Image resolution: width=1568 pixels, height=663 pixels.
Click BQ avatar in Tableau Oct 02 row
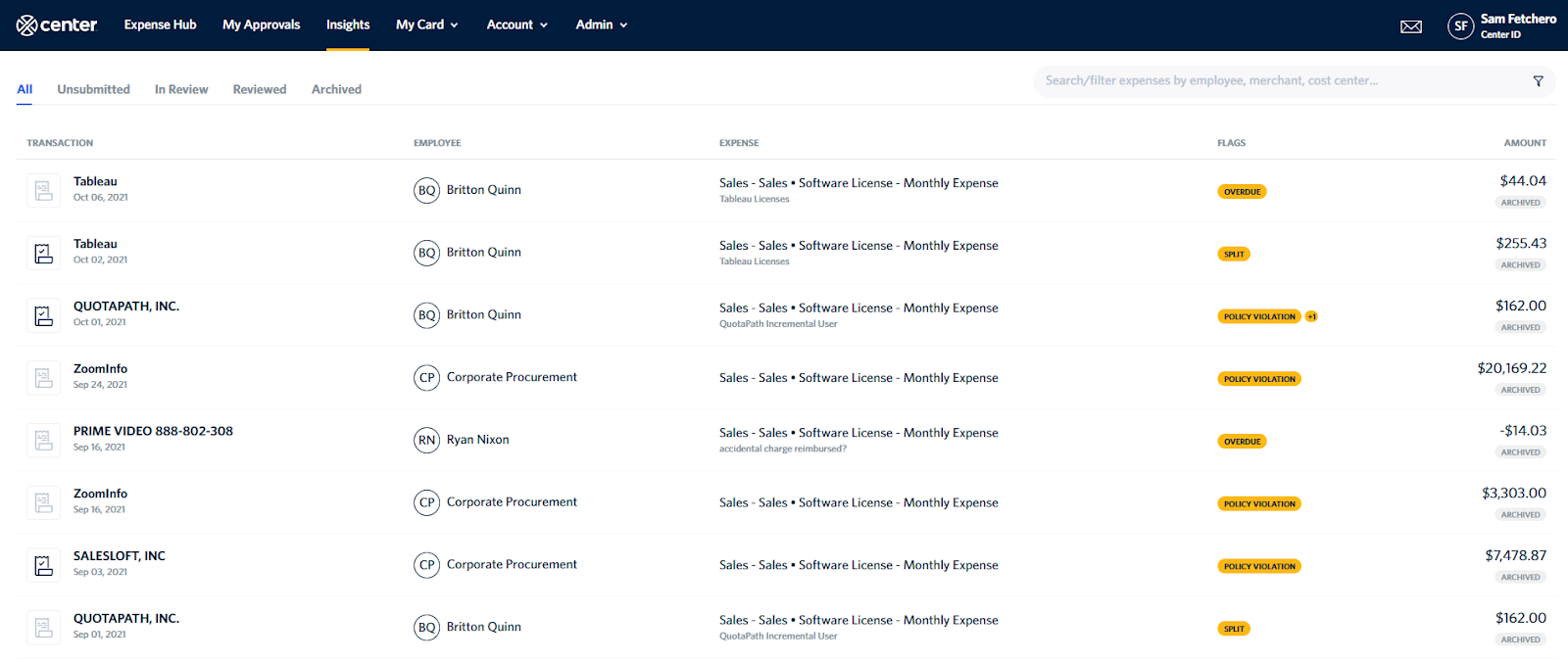tap(426, 253)
